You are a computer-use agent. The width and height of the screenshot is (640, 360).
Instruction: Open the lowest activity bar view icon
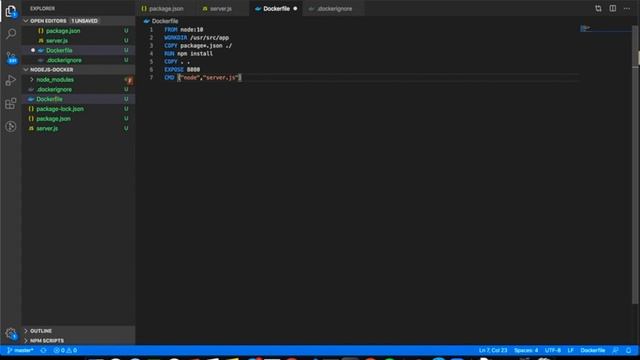click(x=11, y=127)
